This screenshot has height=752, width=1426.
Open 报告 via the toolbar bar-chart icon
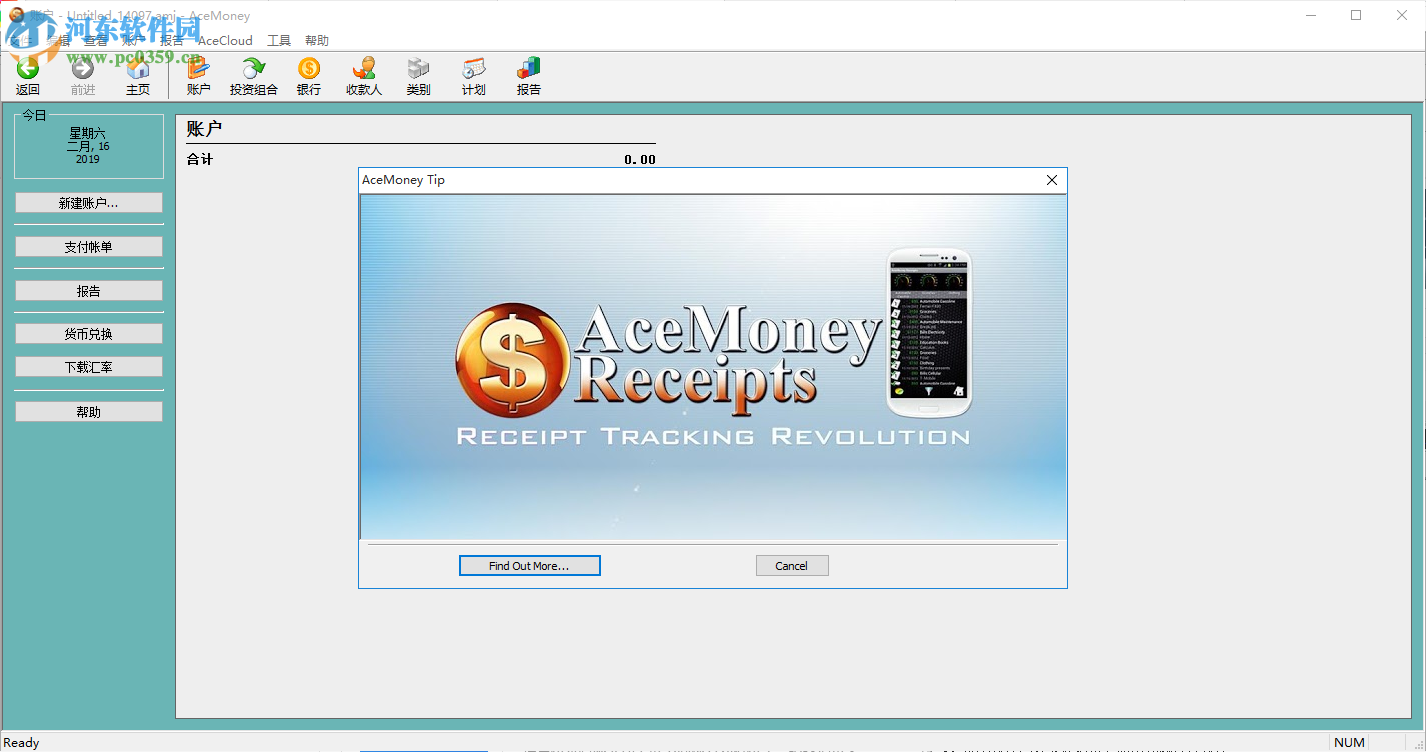(x=529, y=68)
